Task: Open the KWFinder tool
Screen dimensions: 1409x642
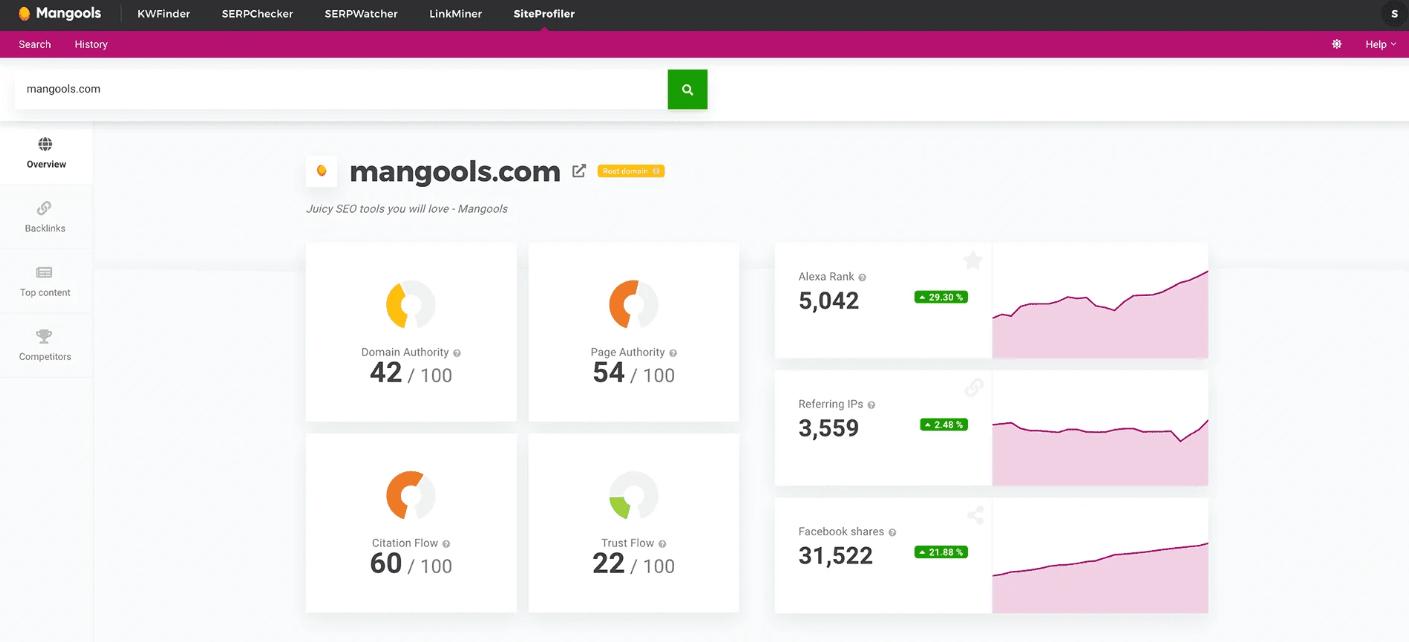Action: point(164,14)
